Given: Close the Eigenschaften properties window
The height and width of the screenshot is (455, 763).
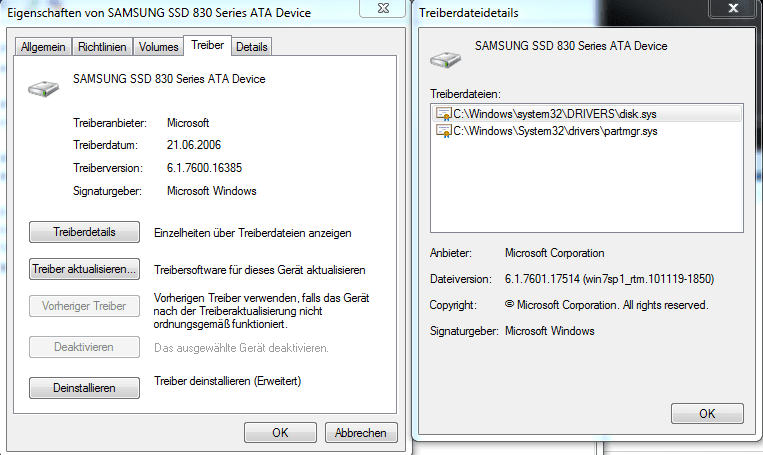Looking at the screenshot, I should tap(383, 8).
